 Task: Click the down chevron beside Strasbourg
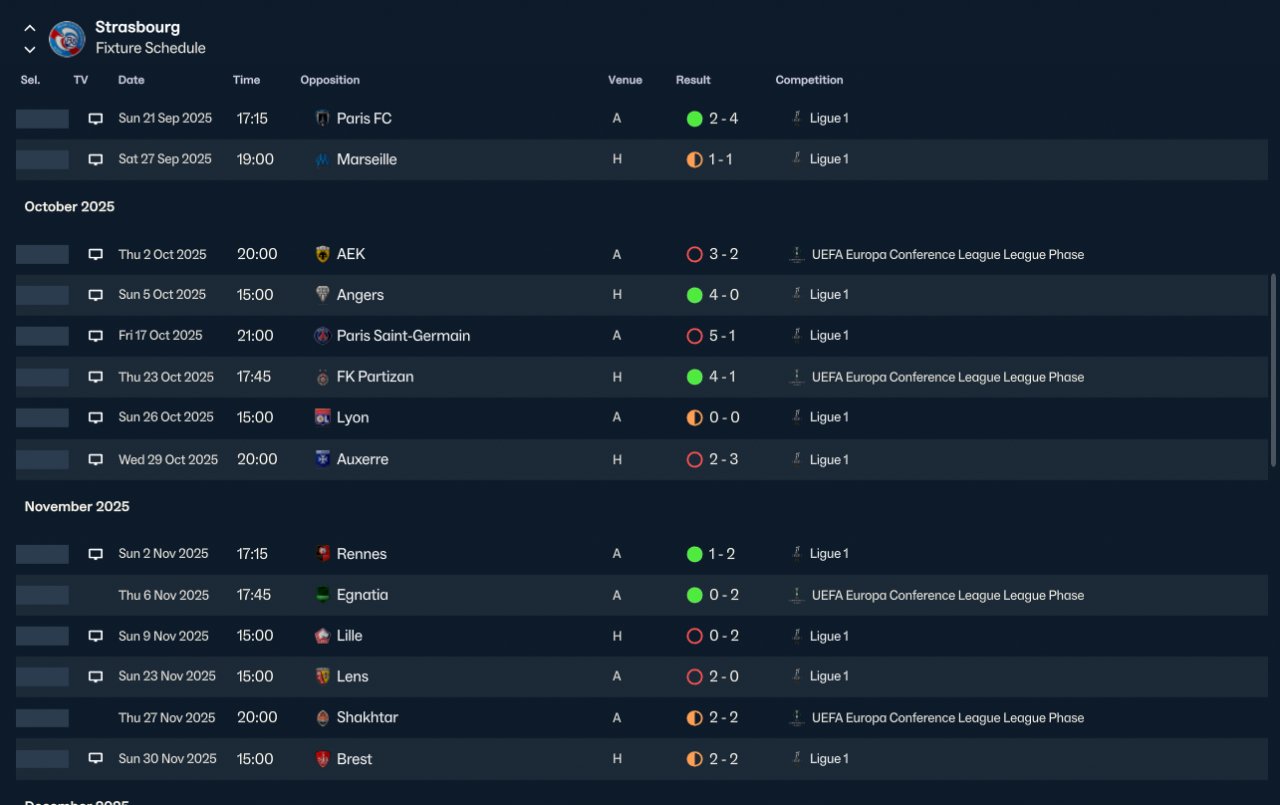pos(30,49)
